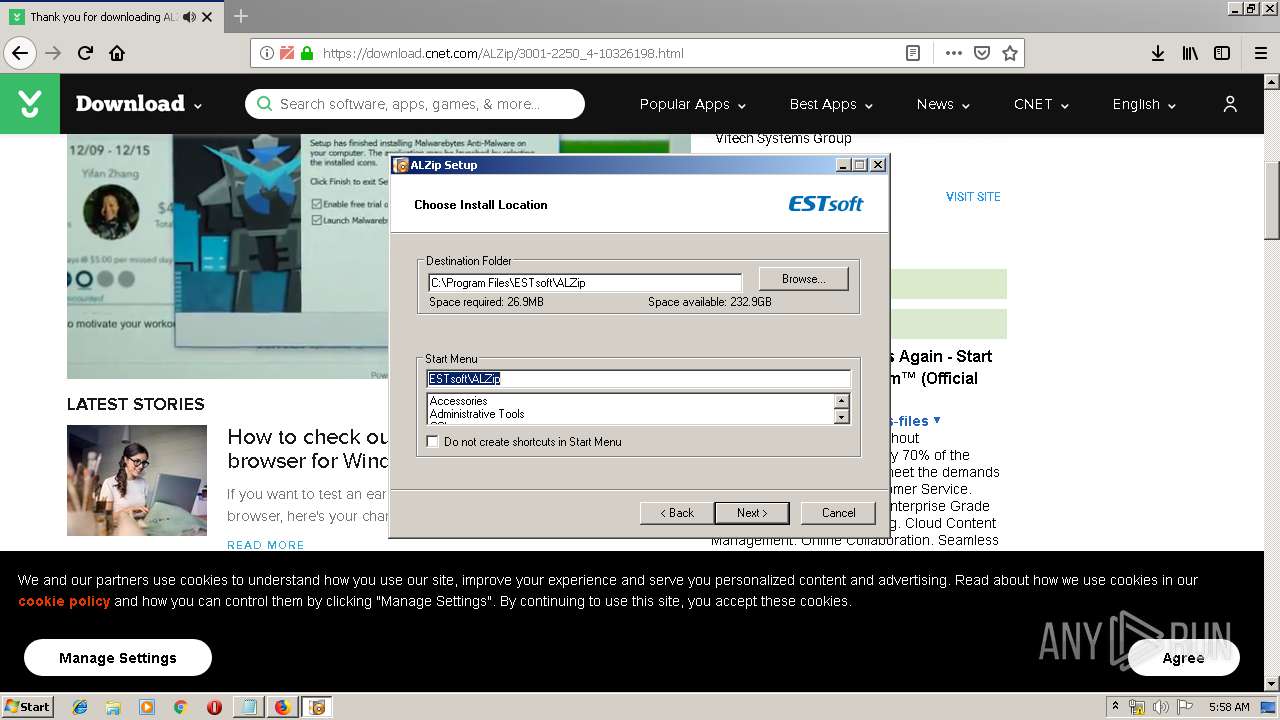Click Browse to choose destination folder

pyautogui.click(x=803, y=279)
